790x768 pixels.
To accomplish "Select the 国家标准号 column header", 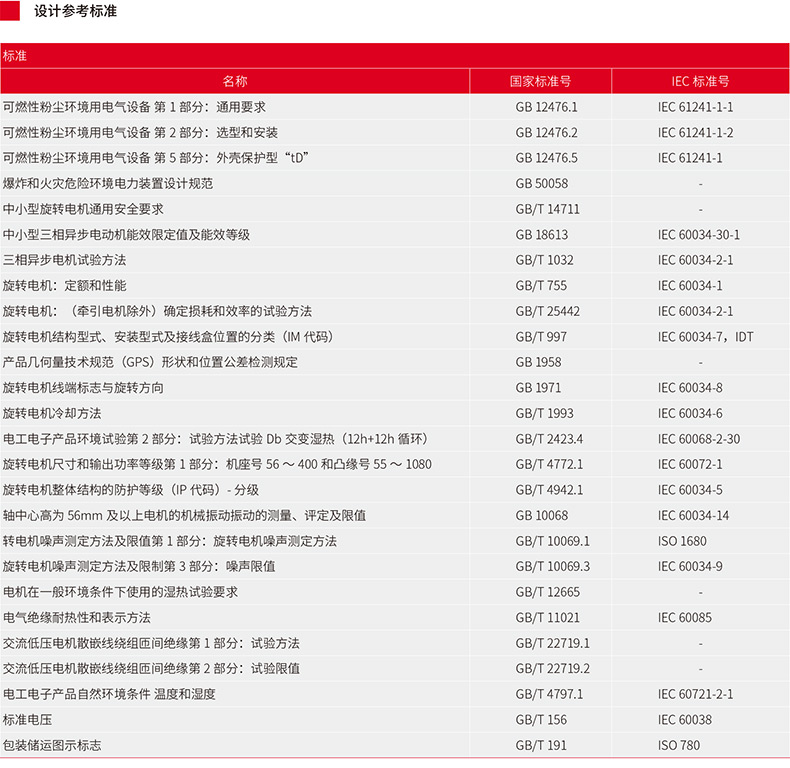I will [540, 81].
